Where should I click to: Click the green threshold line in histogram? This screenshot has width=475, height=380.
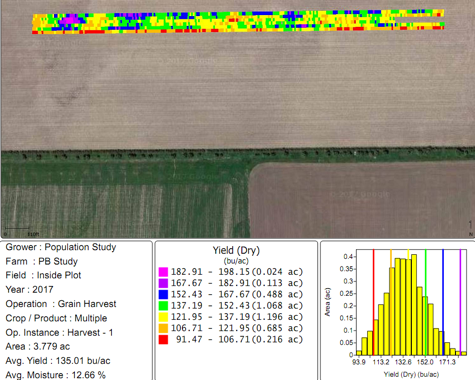(426, 302)
